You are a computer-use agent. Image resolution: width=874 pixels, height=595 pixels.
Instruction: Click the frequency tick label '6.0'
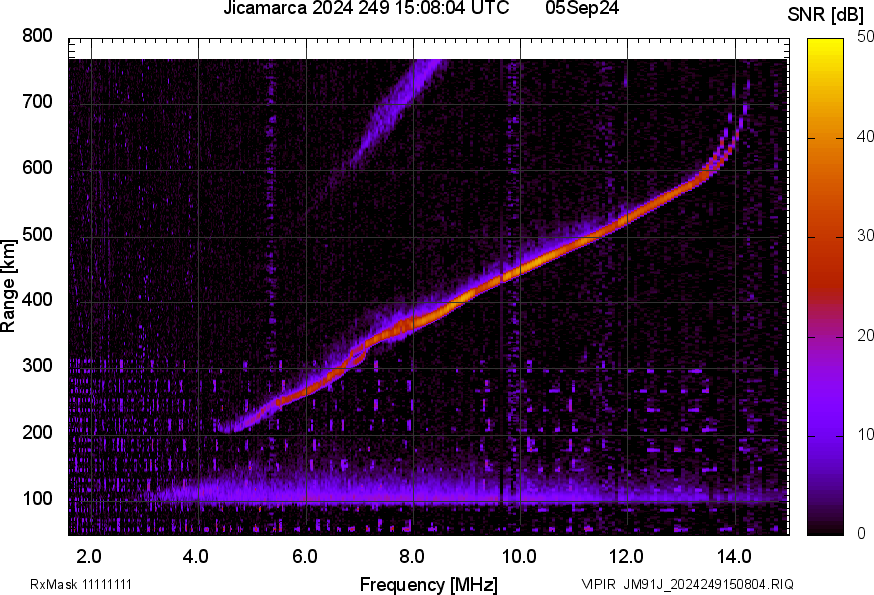[x=304, y=556]
